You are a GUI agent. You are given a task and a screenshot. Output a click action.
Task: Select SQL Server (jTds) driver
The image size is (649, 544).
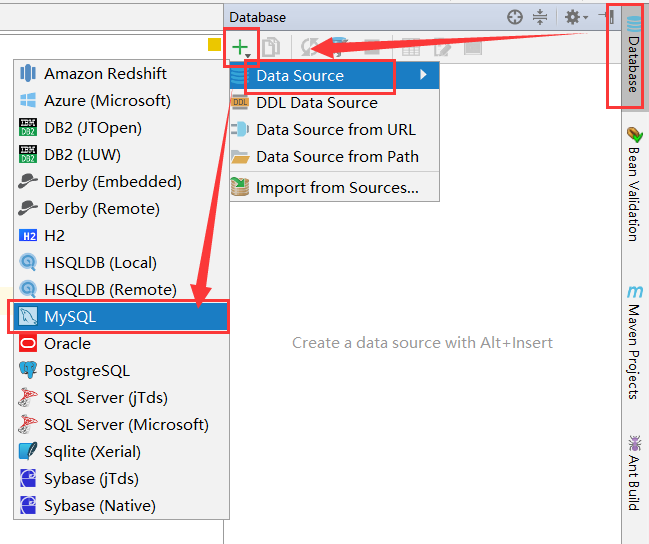coord(121,397)
